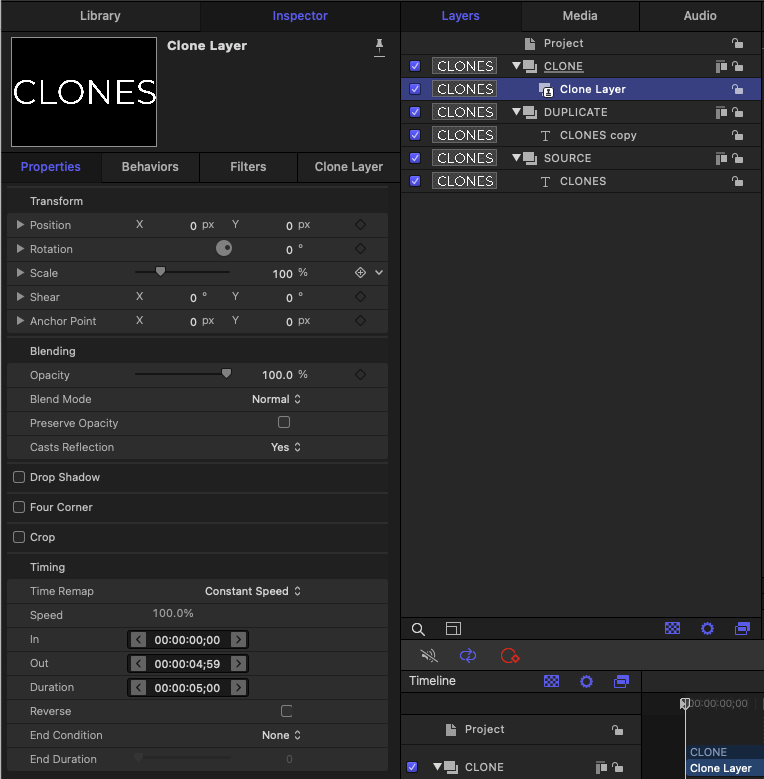Image resolution: width=764 pixels, height=779 pixels.
Task: Toggle masks icon in Layers bottom bar
Action: coord(672,628)
